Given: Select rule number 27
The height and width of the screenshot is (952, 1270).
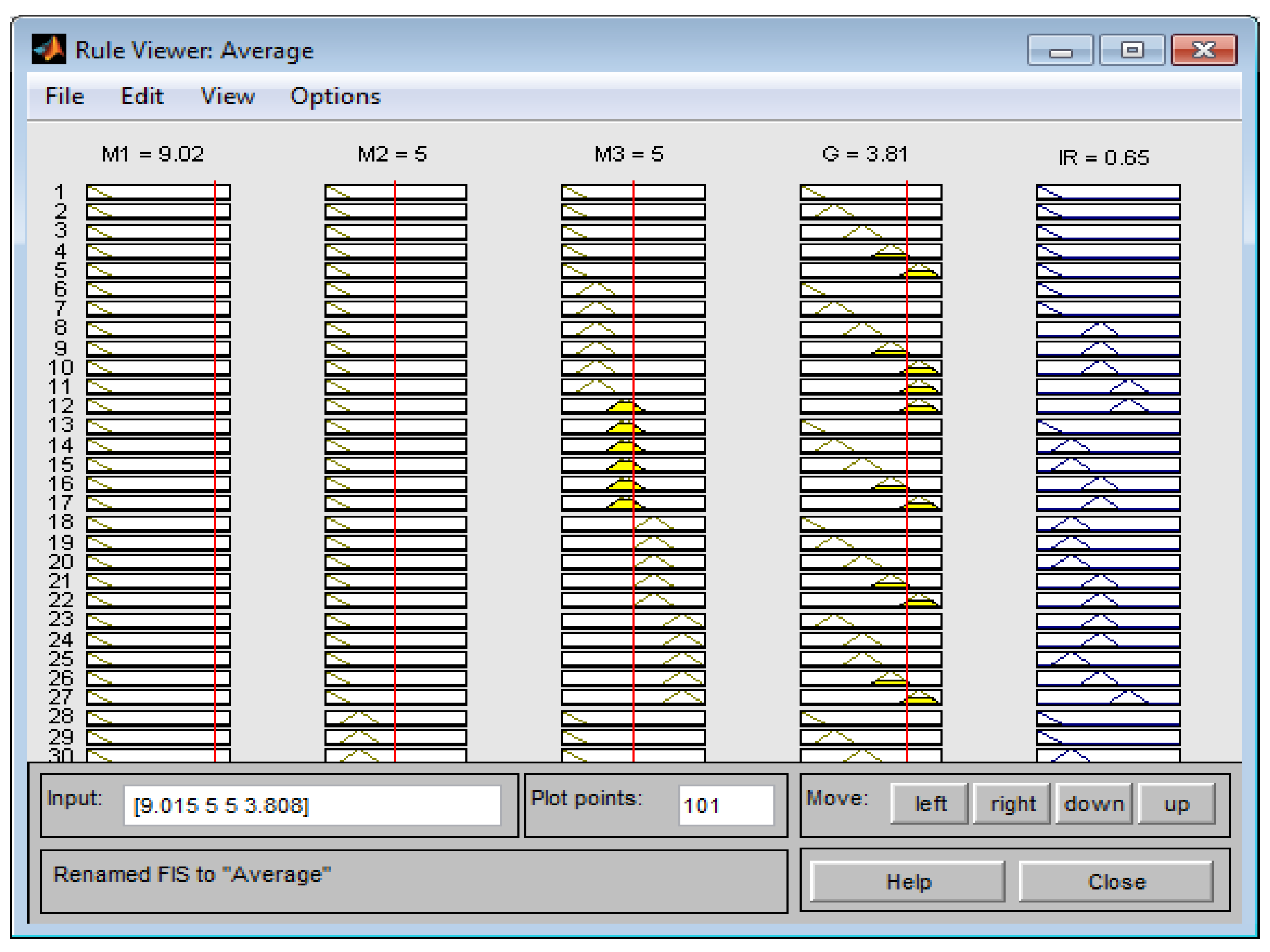Looking at the screenshot, I should 60,698.
